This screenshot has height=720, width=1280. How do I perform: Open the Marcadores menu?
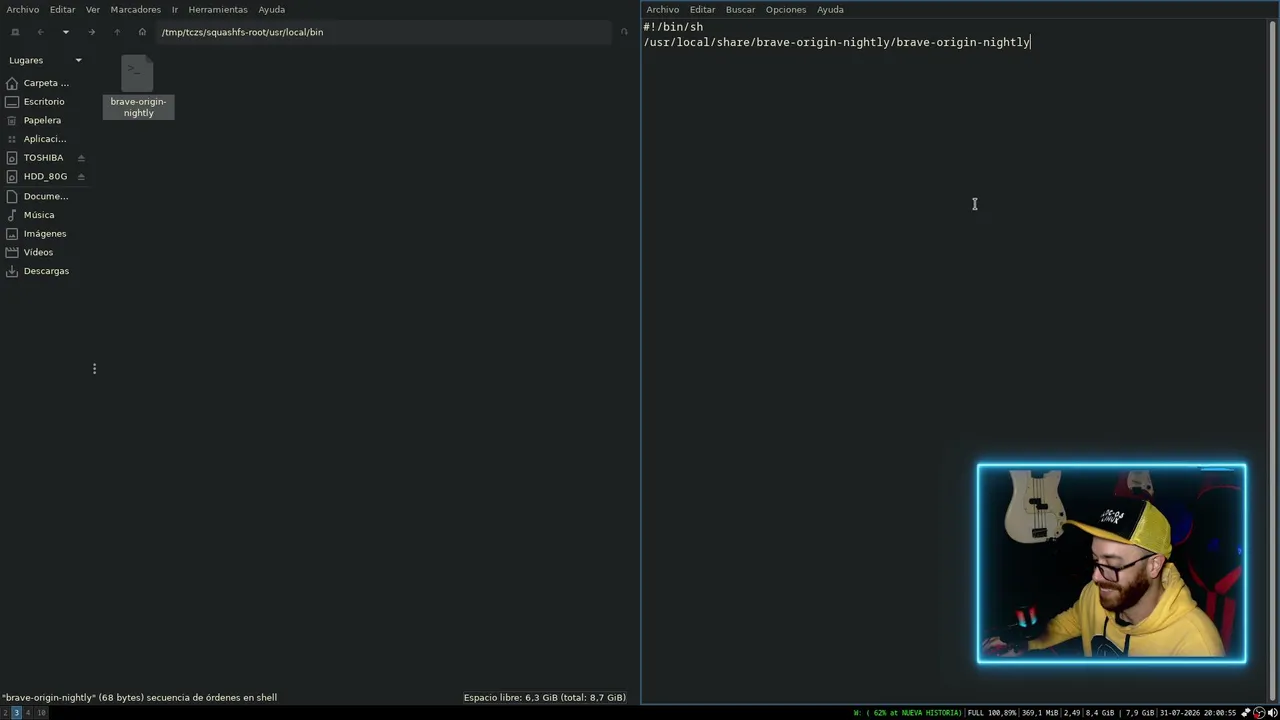point(136,10)
